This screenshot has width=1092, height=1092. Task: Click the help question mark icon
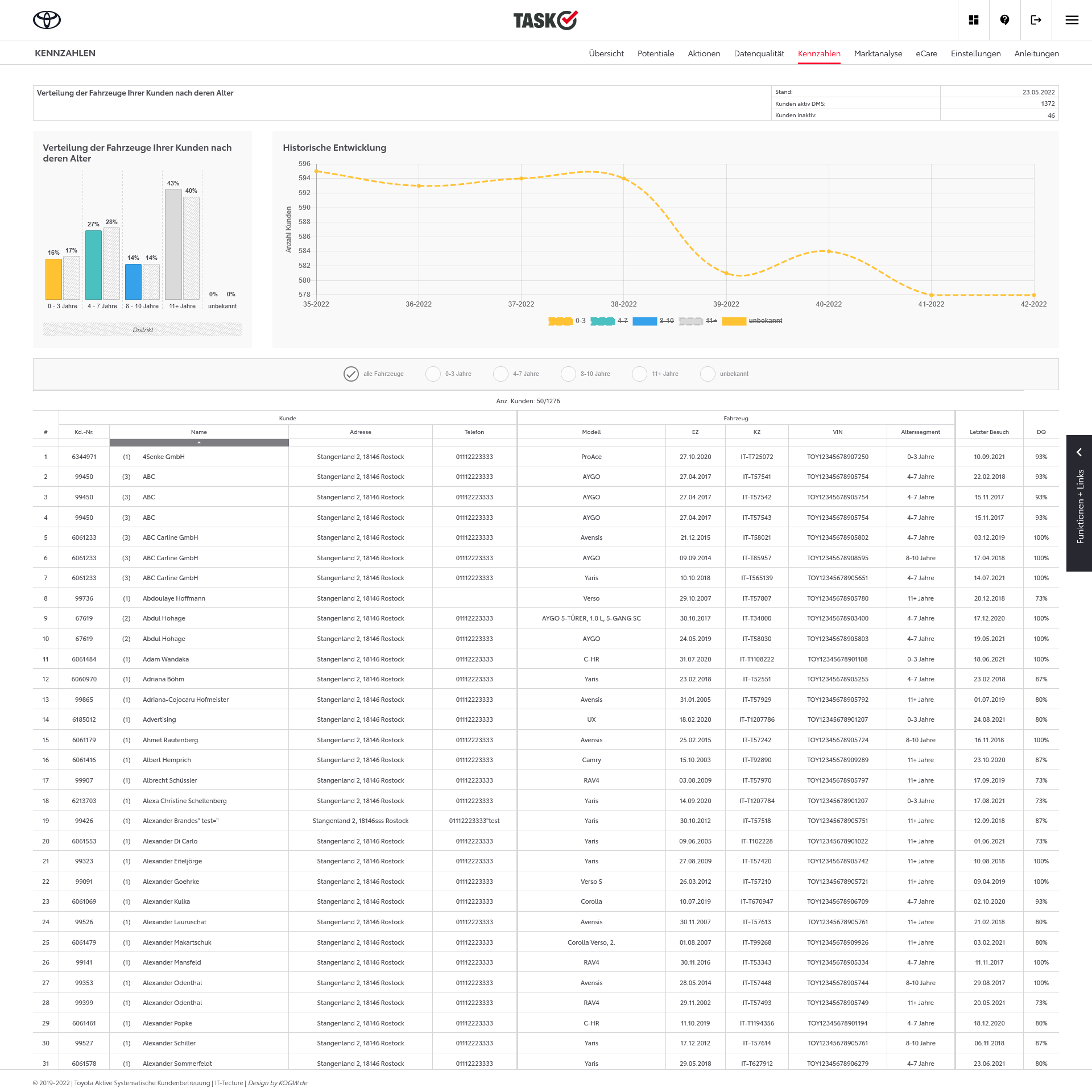coord(1004,20)
